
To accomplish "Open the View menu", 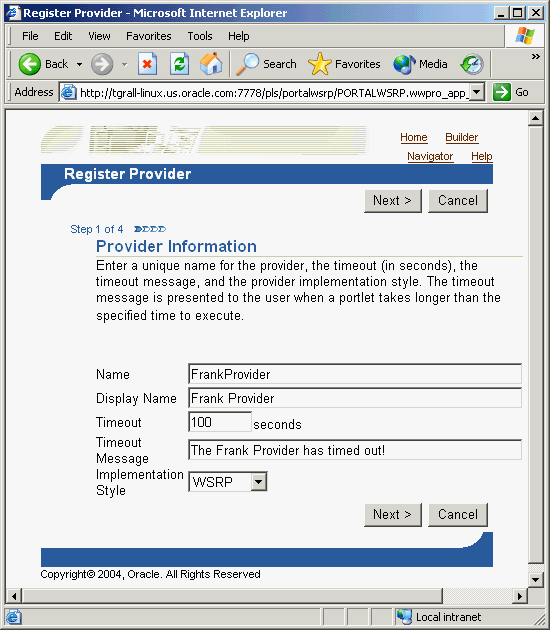I will click(99, 36).
